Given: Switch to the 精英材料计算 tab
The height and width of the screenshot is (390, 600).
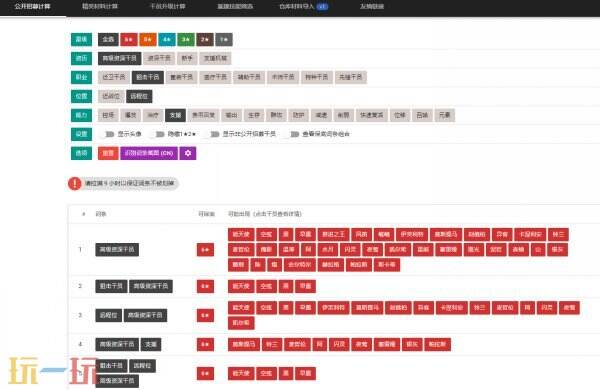Looking at the screenshot, I should pyautogui.click(x=100, y=7).
